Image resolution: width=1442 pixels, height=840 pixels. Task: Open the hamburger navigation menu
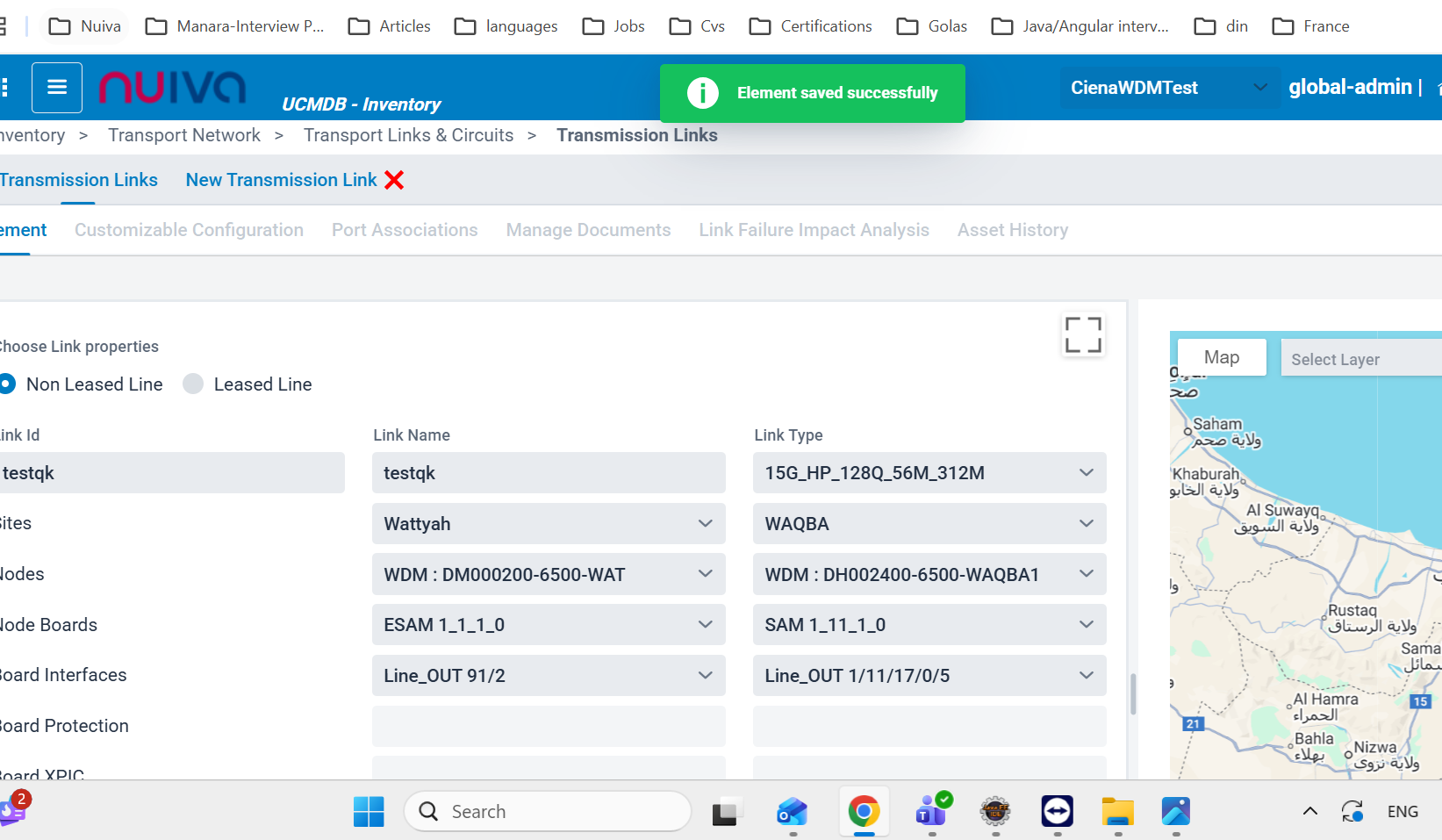(57, 88)
